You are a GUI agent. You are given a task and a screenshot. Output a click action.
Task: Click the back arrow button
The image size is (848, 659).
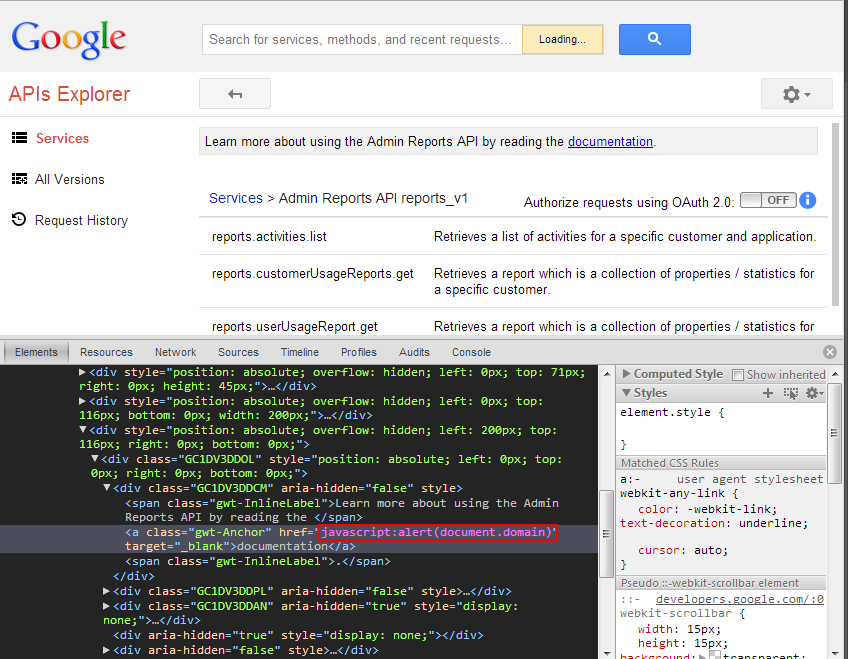[x=235, y=94]
